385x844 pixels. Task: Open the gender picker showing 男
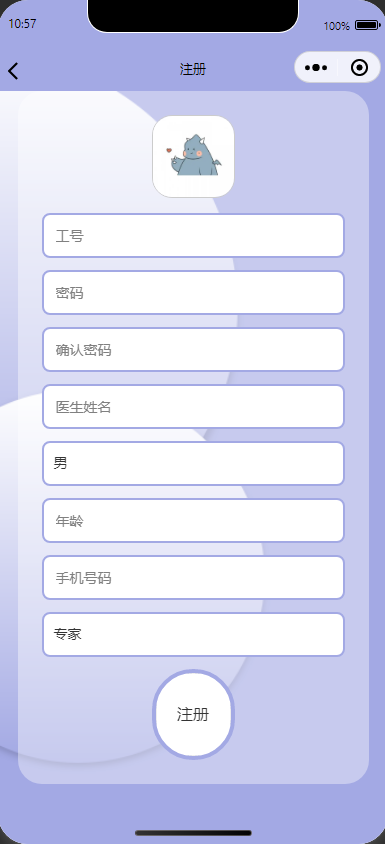click(x=193, y=463)
